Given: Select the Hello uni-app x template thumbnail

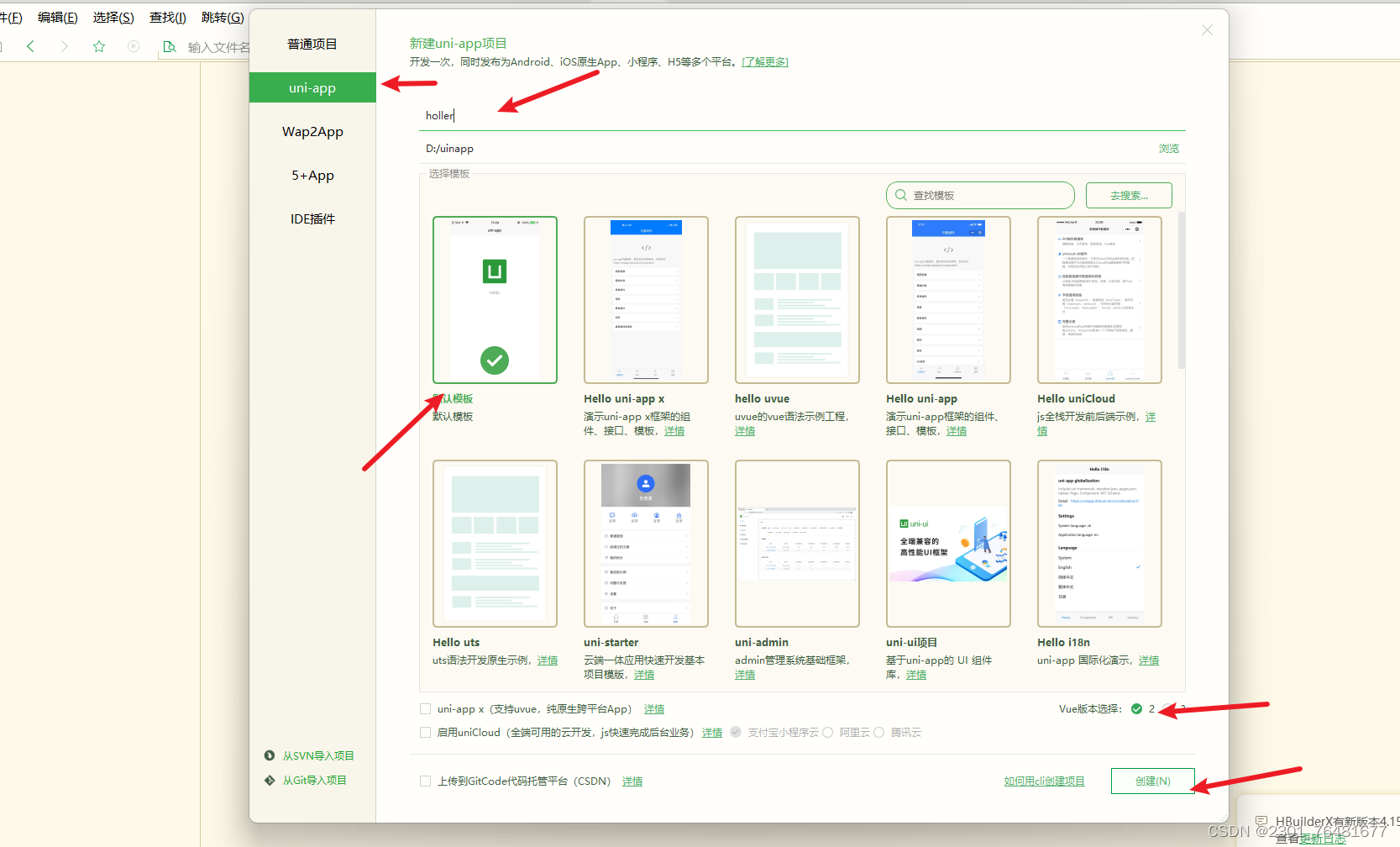Looking at the screenshot, I should coord(646,300).
